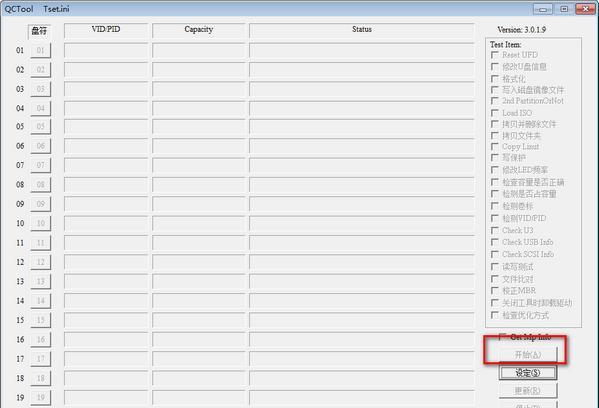
Task: Close the QCTool window
Action: pos(585,9)
